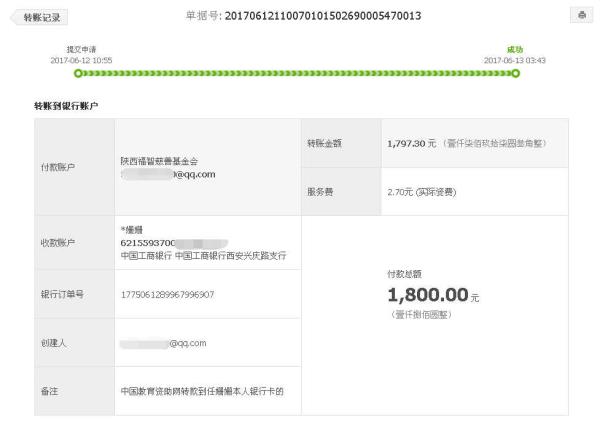Click bank branch 中国工商银行西安兴庆路支行
Screen dimensions: 600x421
(231, 256)
